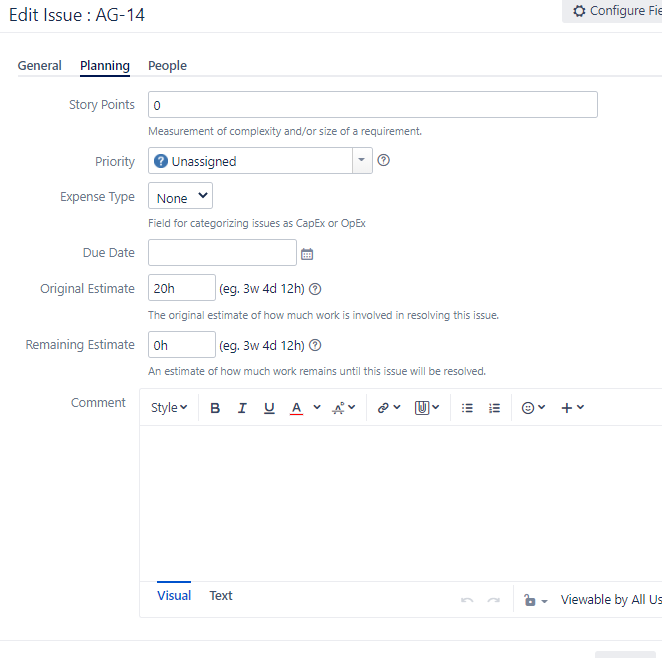Viewport: 662px width, 658px height.
Task: Open the Expense Type None dropdown
Action: (x=180, y=196)
